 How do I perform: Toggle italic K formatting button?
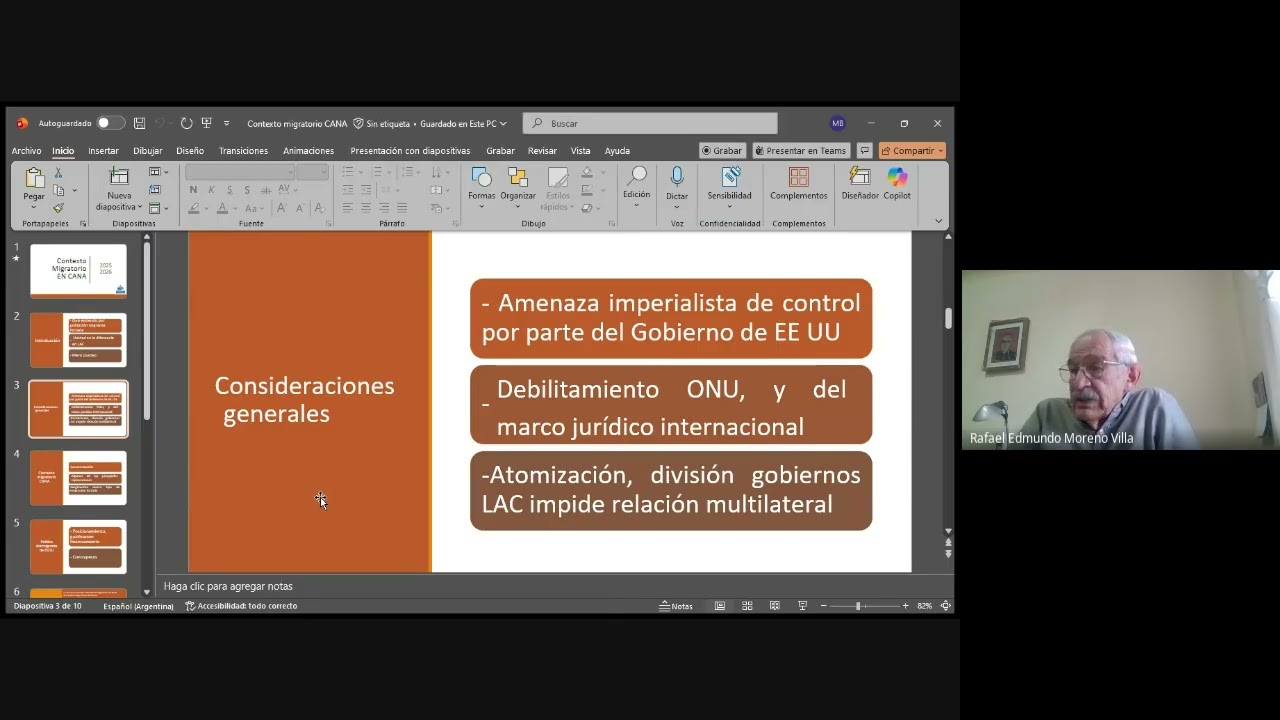click(x=212, y=190)
